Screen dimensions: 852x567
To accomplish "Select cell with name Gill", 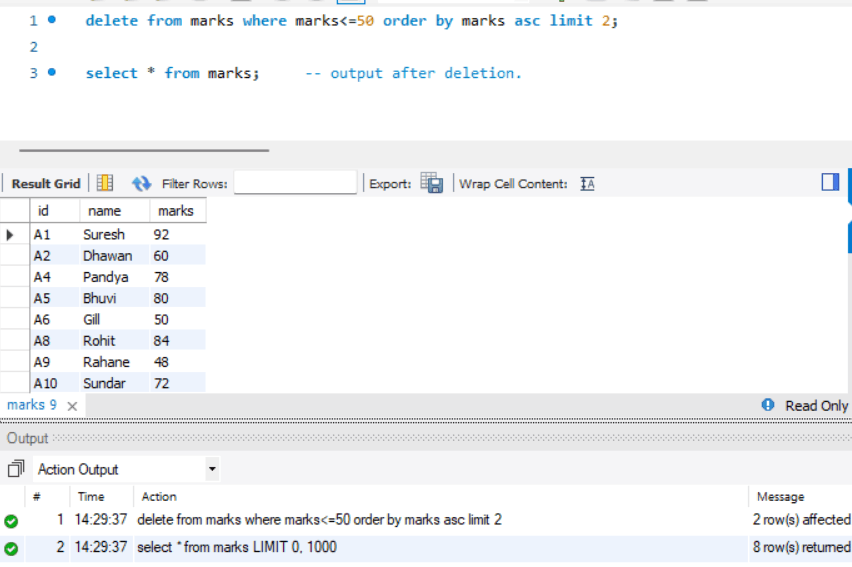I will point(115,319).
